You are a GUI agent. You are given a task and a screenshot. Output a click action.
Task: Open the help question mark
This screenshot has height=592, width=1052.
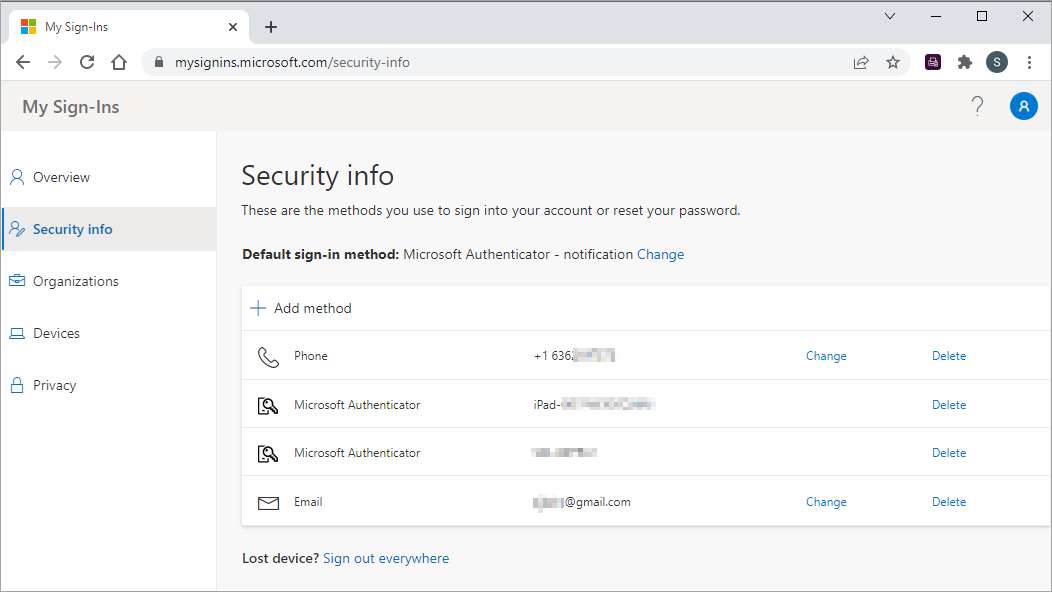pyautogui.click(x=977, y=106)
